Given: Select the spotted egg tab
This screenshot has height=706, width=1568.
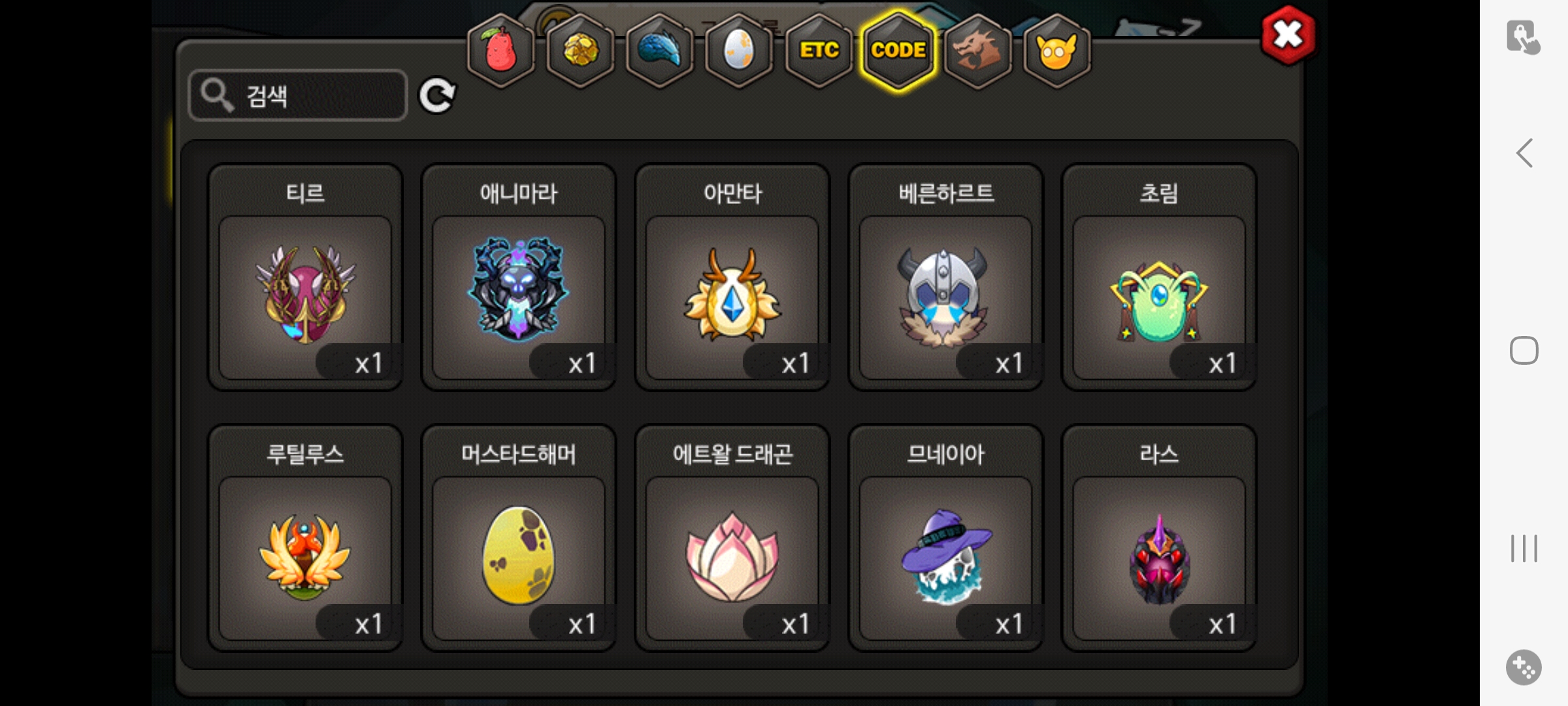Looking at the screenshot, I should (x=739, y=50).
